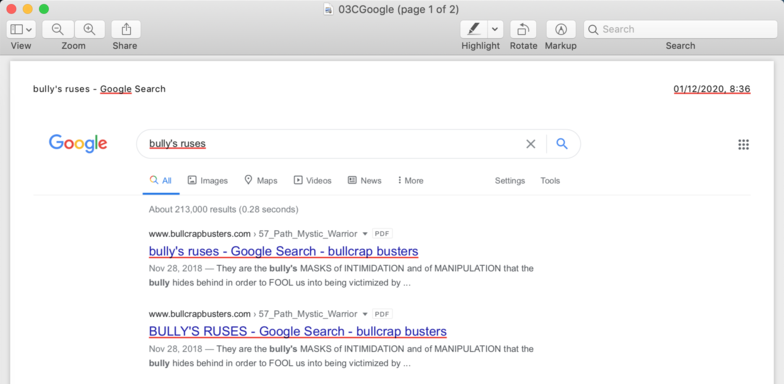Expand first result's URL dropdown arrow

(364, 234)
